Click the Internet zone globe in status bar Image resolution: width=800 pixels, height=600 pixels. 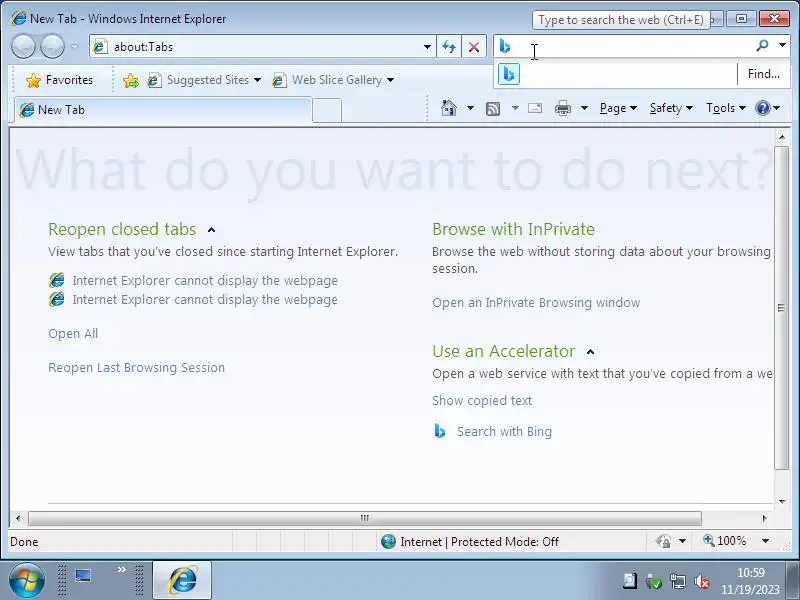pos(388,541)
